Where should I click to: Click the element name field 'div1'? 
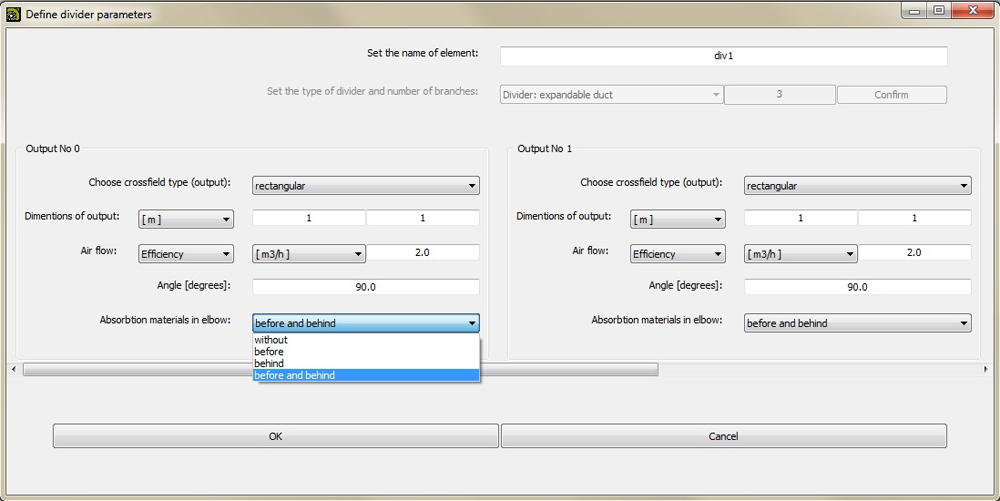coord(724,56)
